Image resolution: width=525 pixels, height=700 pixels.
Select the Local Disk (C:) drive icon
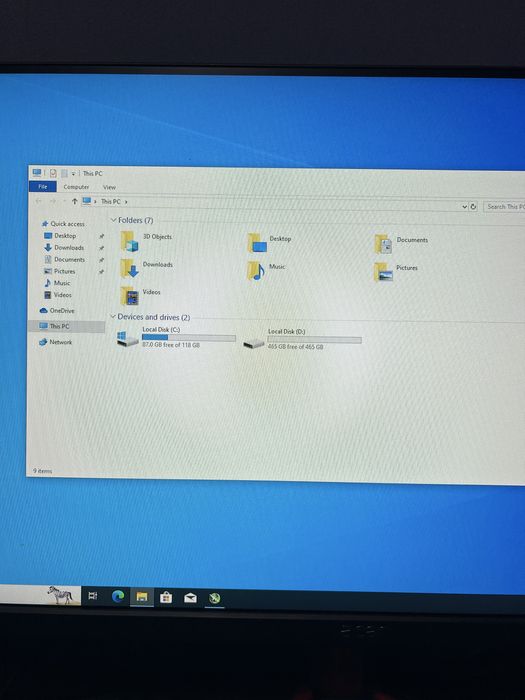coord(127,338)
